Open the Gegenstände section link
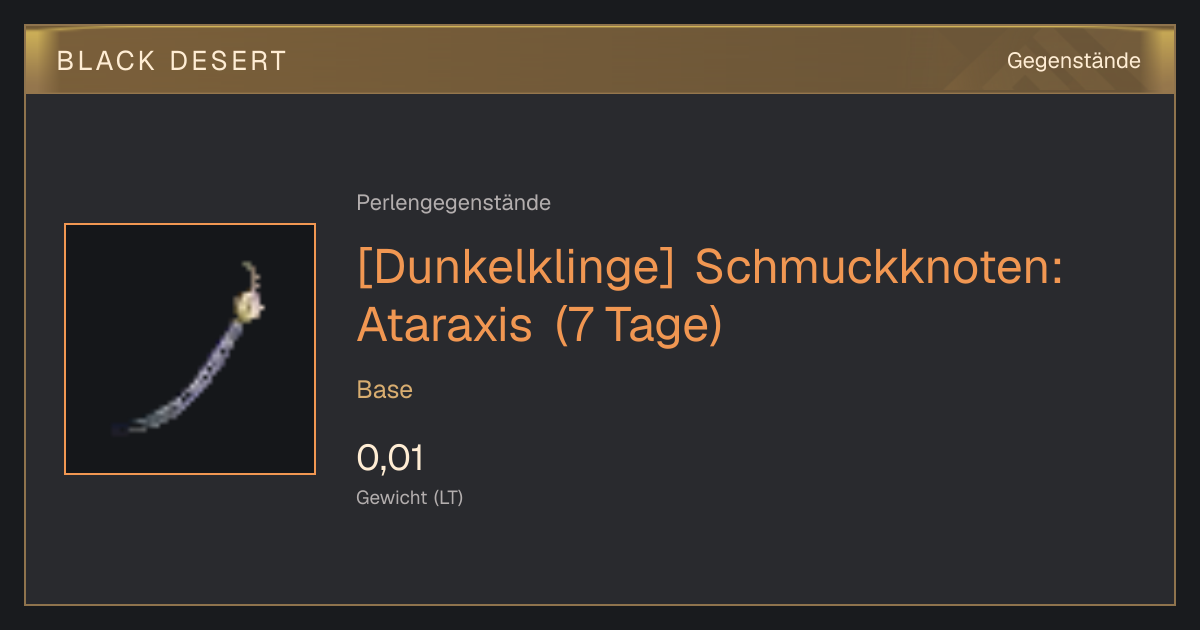This screenshot has width=1200, height=630. click(x=1073, y=61)
